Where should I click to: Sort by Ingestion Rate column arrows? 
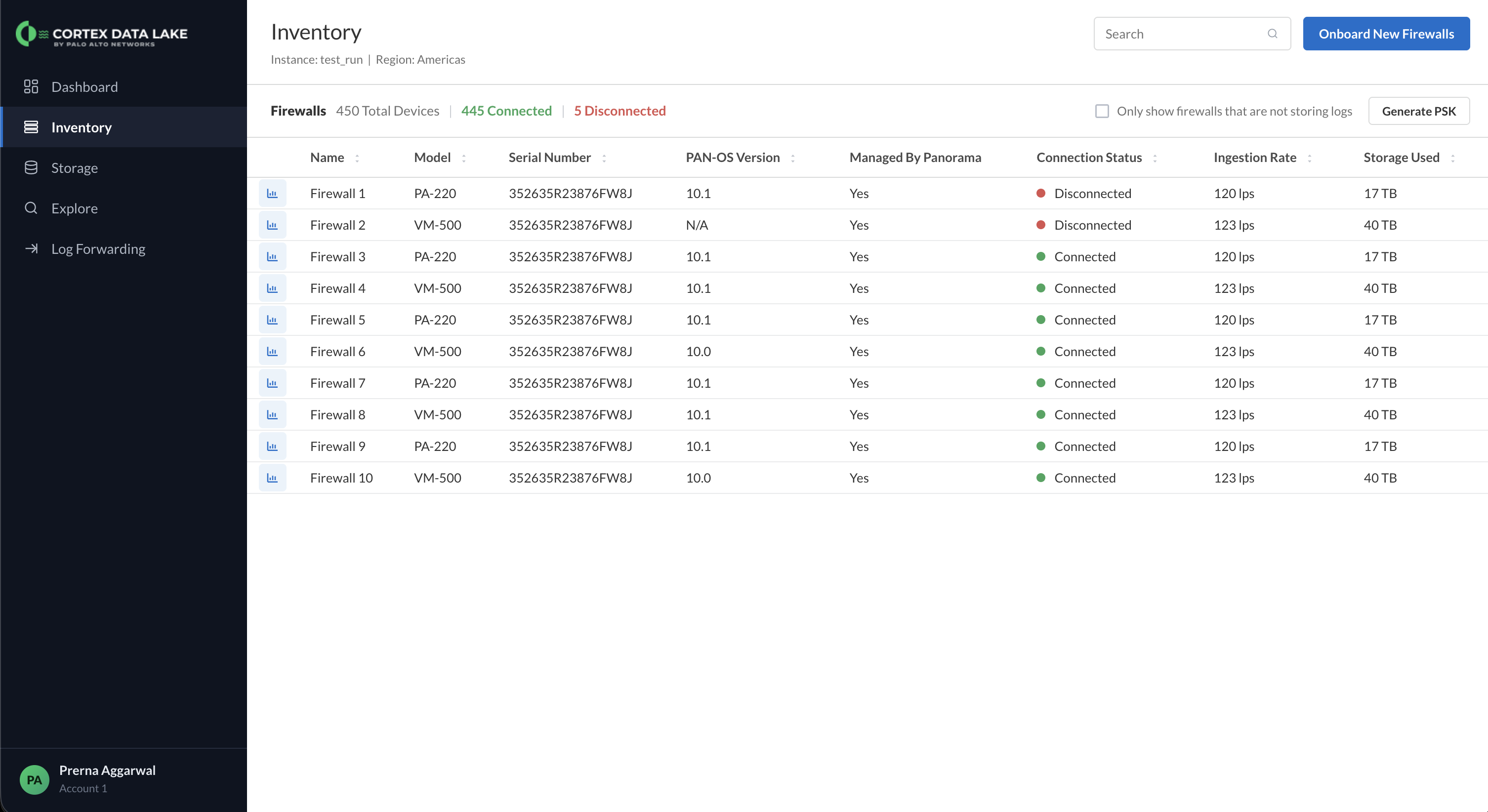(x=1310, y=158)
